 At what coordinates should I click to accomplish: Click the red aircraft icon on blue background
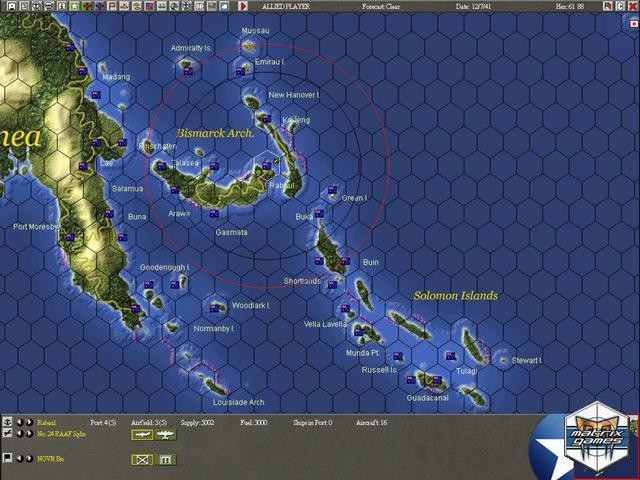100,6
